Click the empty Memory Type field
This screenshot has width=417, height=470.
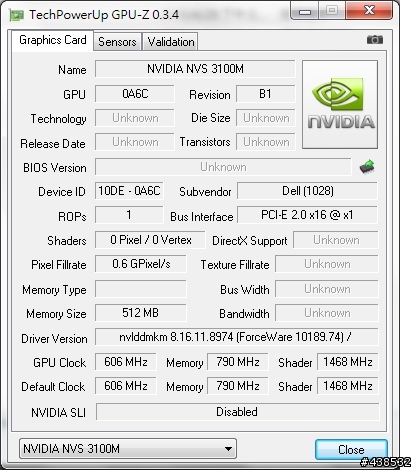141,289
